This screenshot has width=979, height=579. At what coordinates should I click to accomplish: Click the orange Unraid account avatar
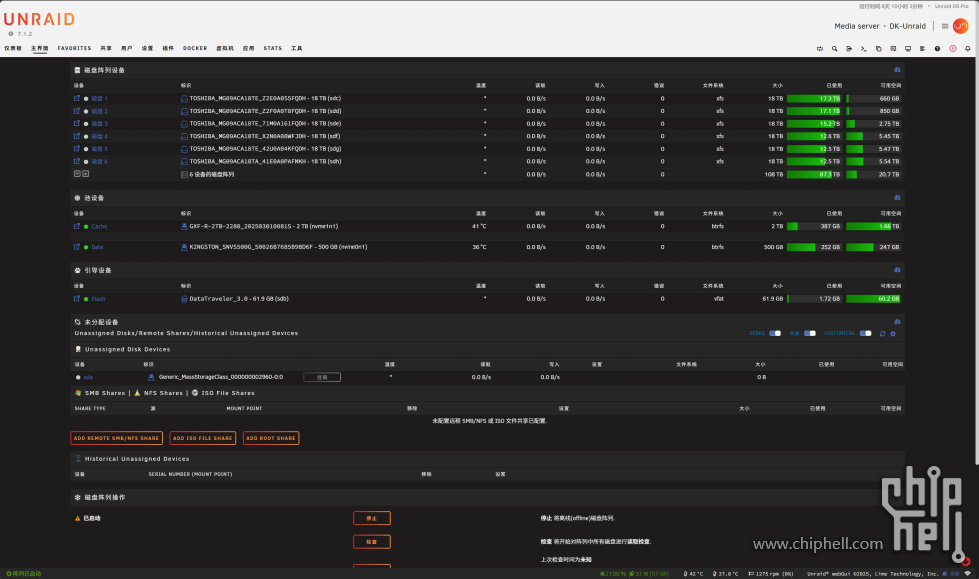pos(960,26)
